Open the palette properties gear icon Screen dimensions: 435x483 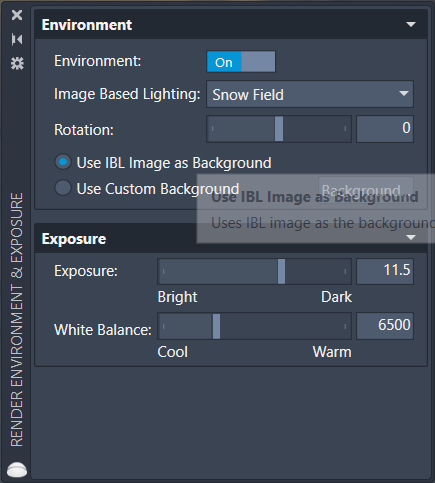click(x=17, y=63)
